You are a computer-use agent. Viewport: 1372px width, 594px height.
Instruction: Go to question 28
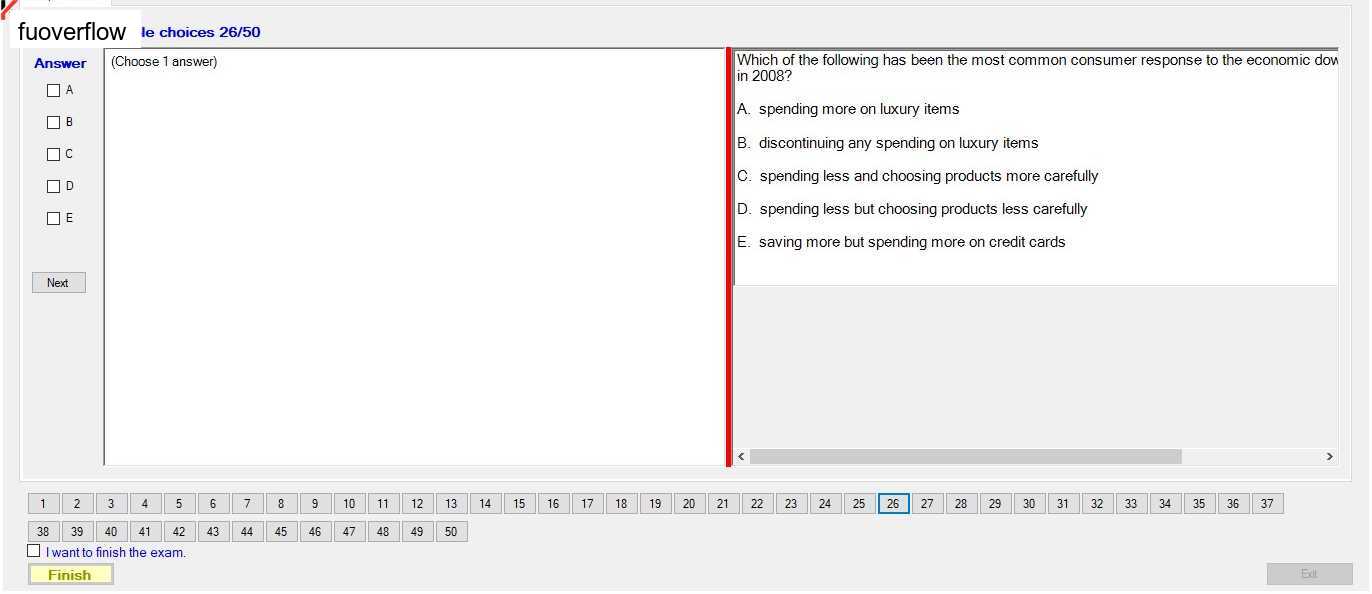click(x=961, y=504)
